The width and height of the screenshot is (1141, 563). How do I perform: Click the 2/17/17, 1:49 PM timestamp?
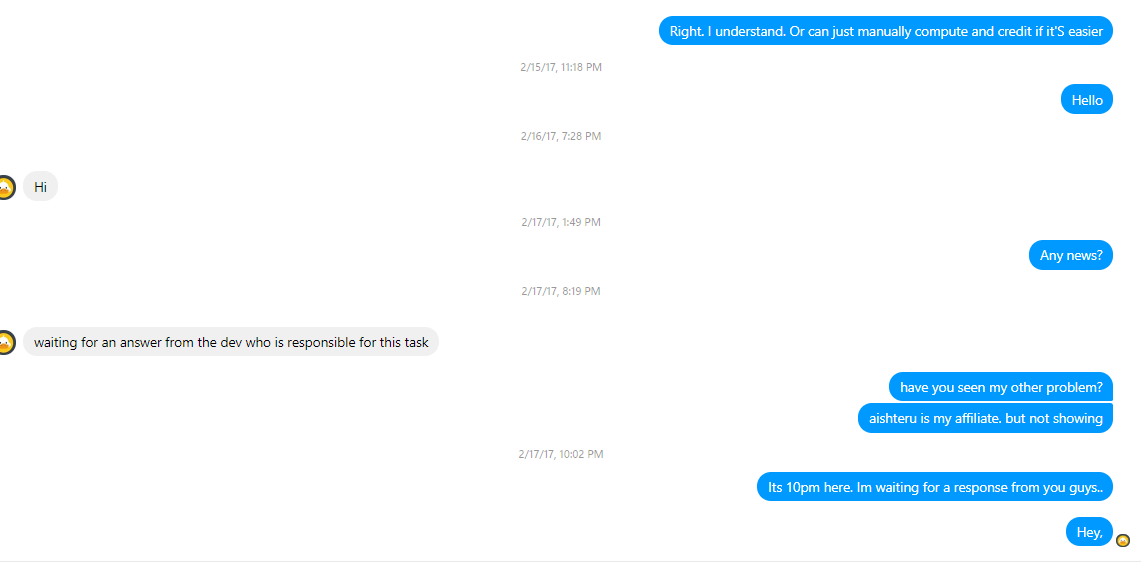(561, 222)
